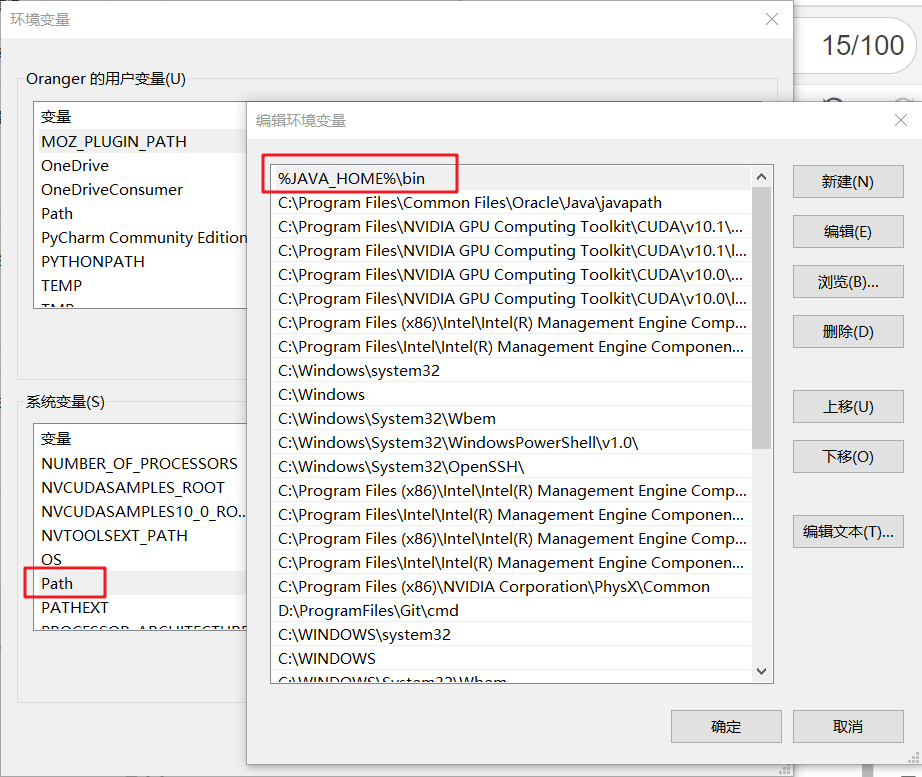Move the entry down with 下移(O)

pos(847,456)
